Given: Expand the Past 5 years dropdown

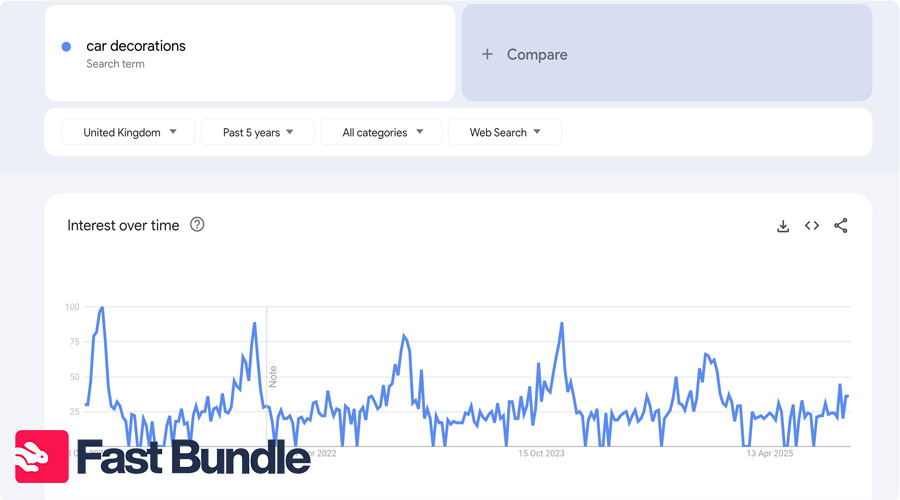Looking at the screenshot, I should pyautogui.click(x=258, y=132).
